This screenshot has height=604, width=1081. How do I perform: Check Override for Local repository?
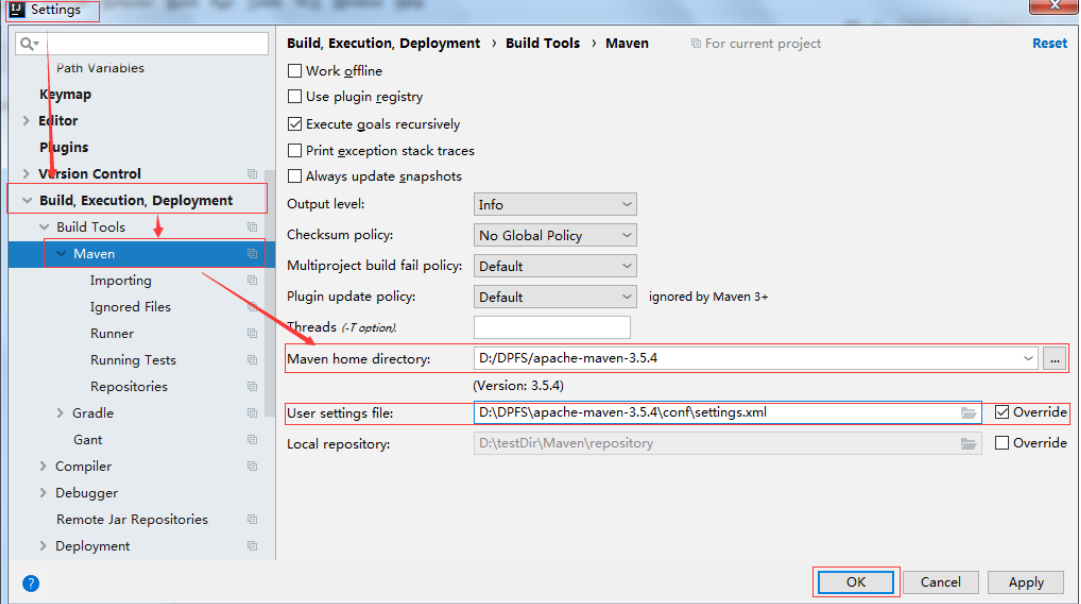click(x=1002, y=443)
